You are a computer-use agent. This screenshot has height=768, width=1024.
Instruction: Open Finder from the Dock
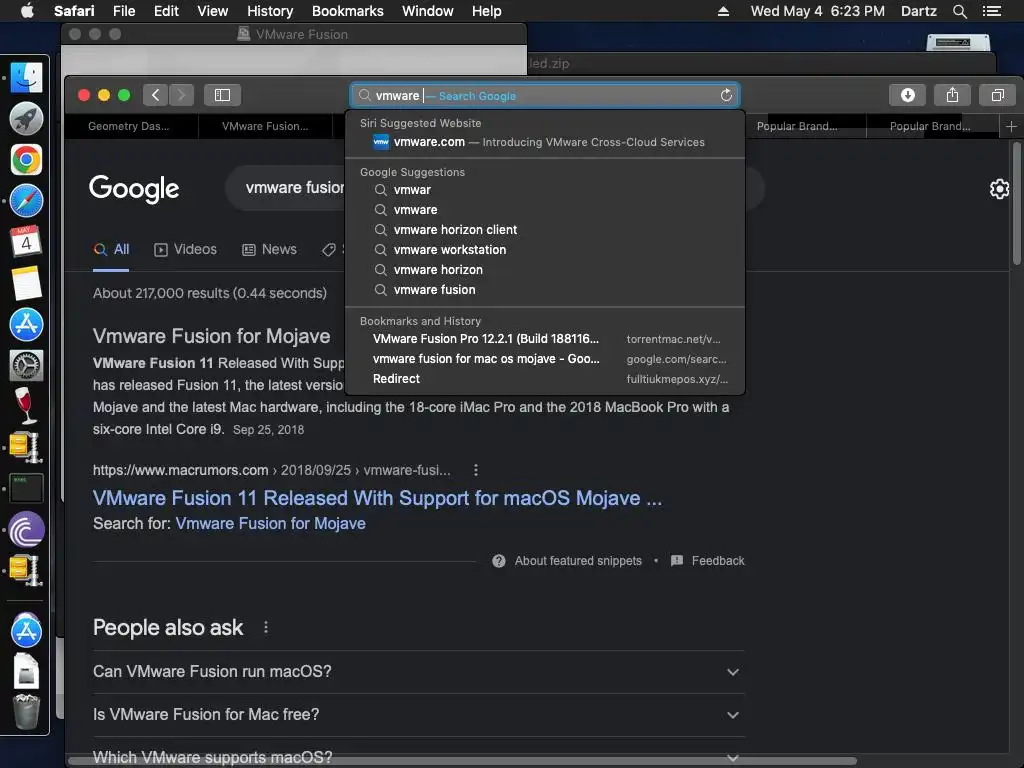pyautogui.click(x=26, y=78)
